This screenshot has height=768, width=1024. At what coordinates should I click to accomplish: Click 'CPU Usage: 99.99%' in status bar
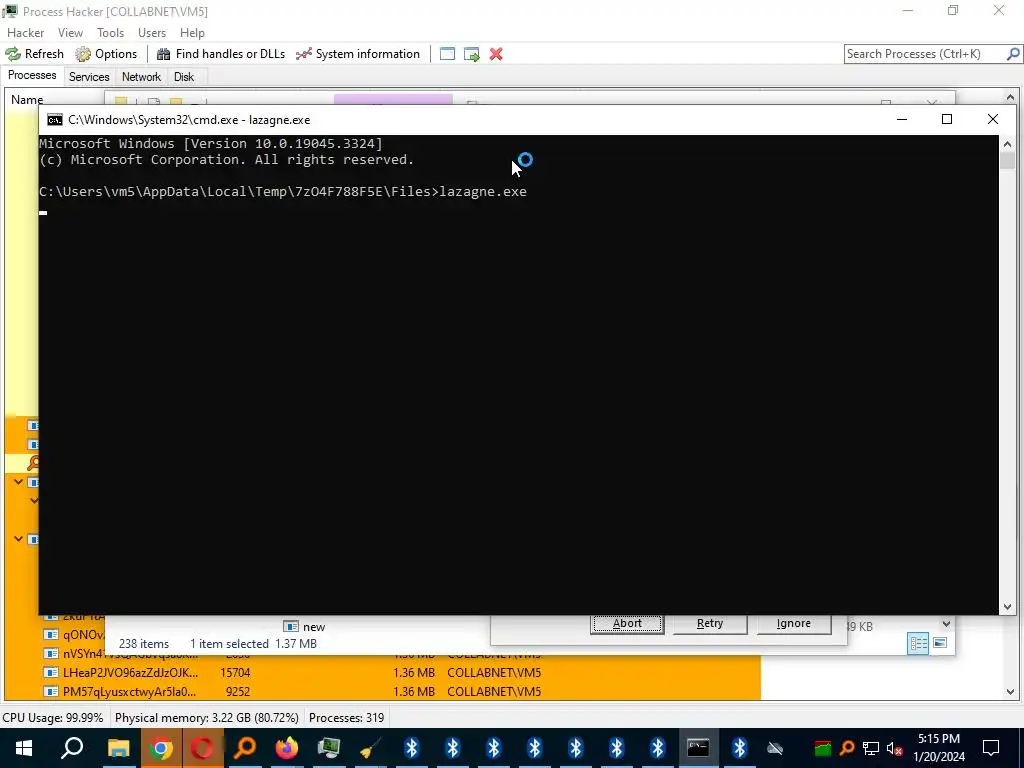(53, 717)
